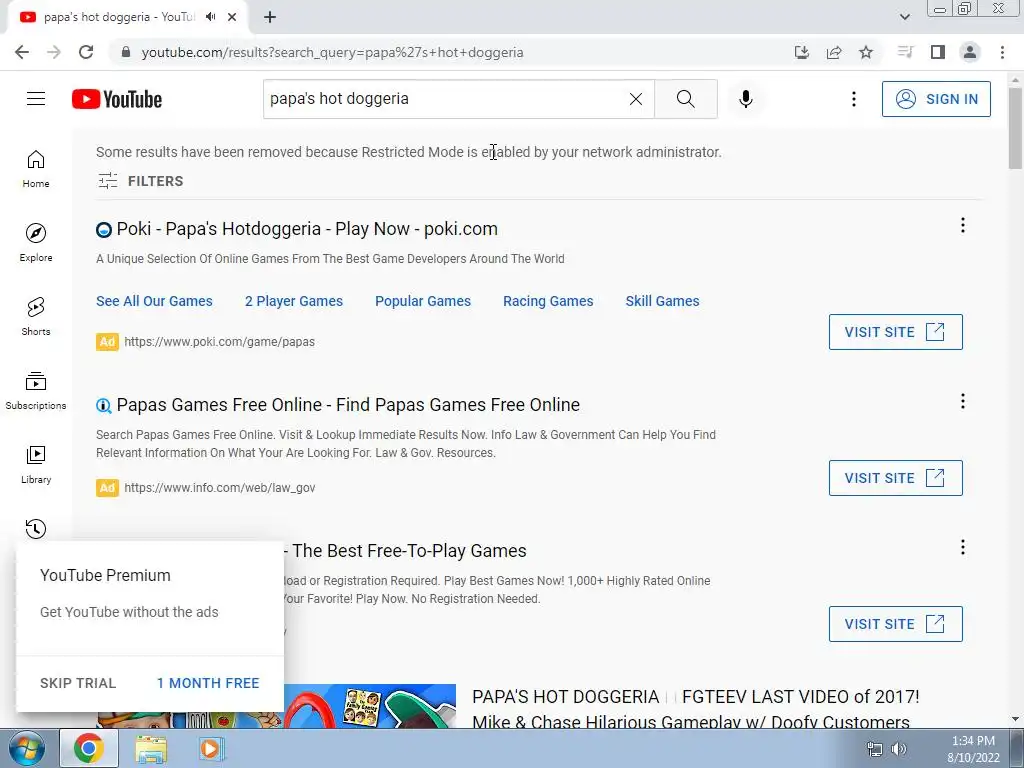The image size is (1024, 768).
Task: Toggle Chrome side panel icon
Action: [x=938, y=52]
